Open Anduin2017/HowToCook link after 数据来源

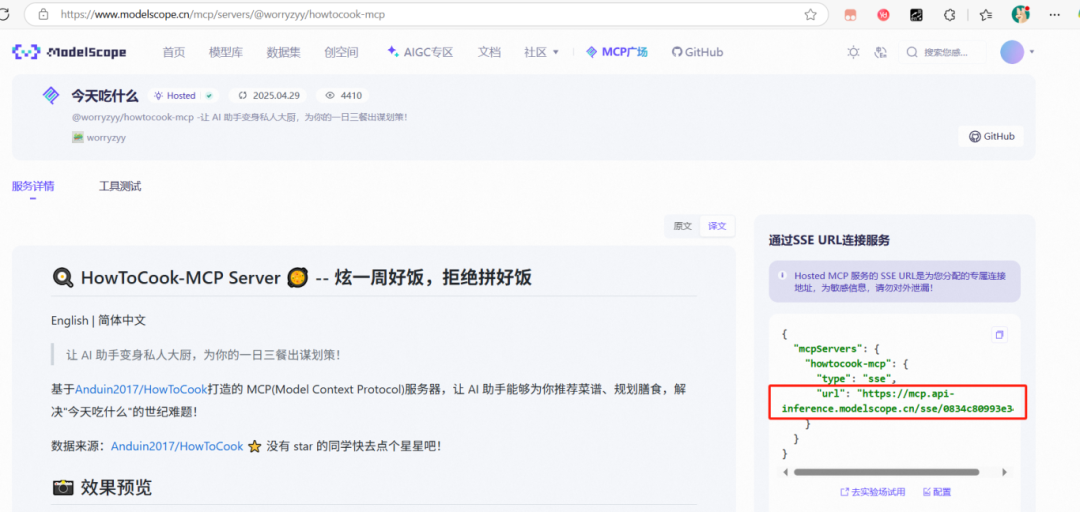(177, 447)
